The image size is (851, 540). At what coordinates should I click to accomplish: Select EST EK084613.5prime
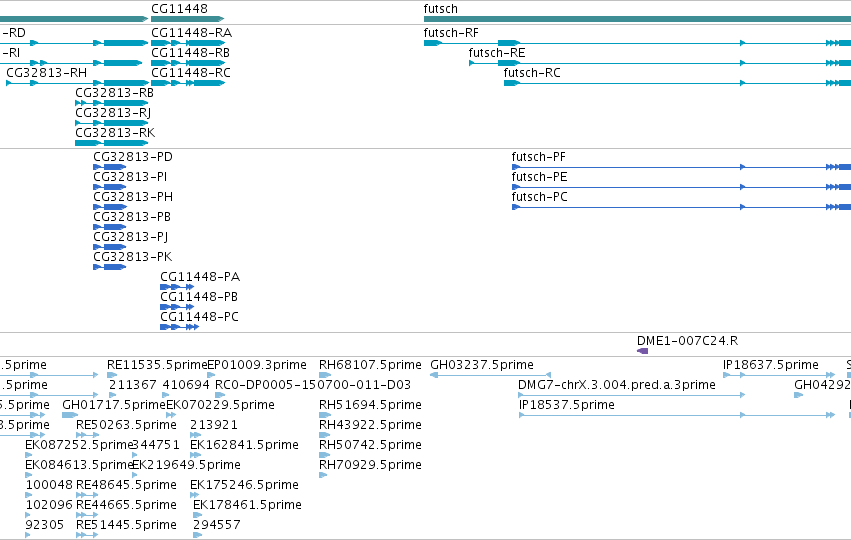click(79, 465)
